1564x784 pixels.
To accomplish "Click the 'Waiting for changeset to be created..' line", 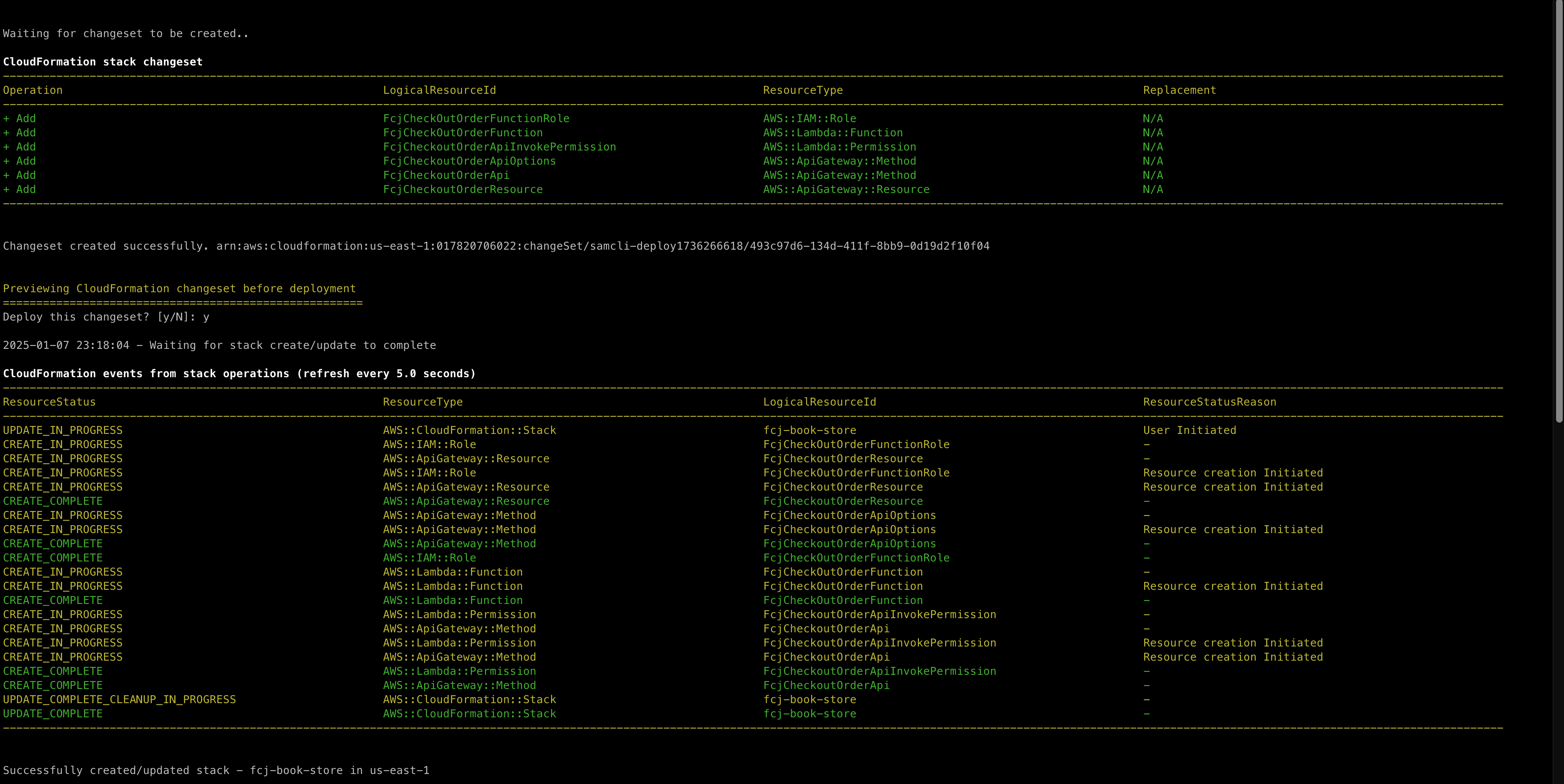I will (x=126, y=33).
